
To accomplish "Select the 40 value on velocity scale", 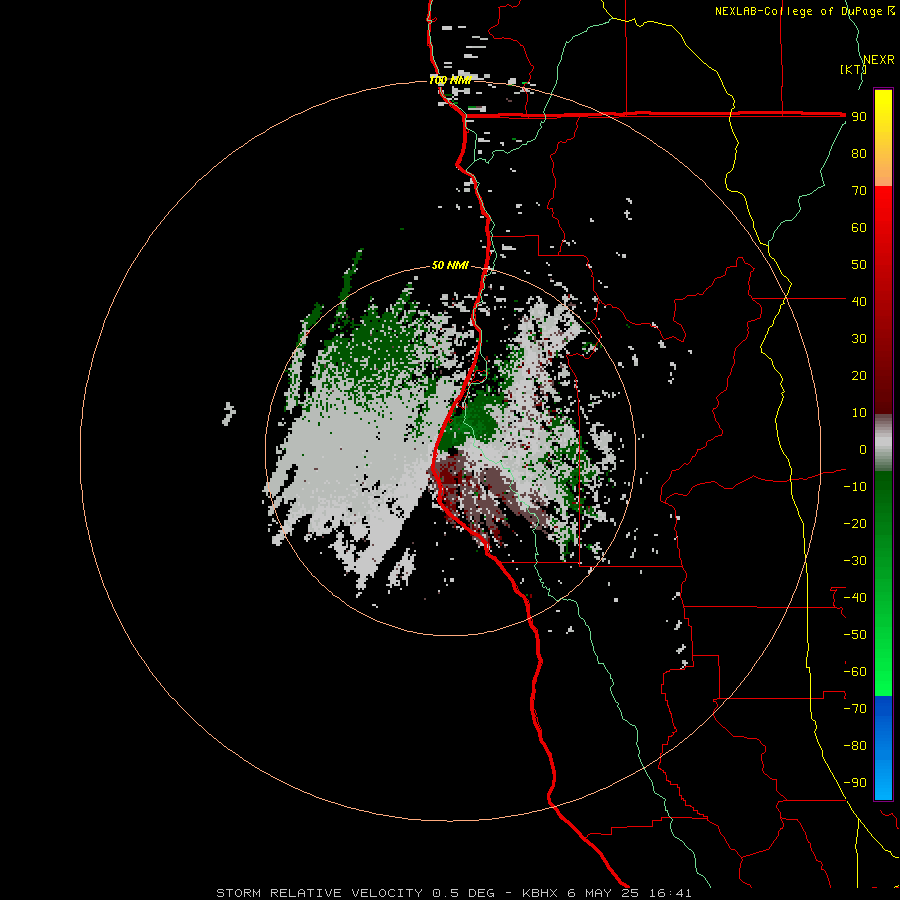I will coord(859,302).
